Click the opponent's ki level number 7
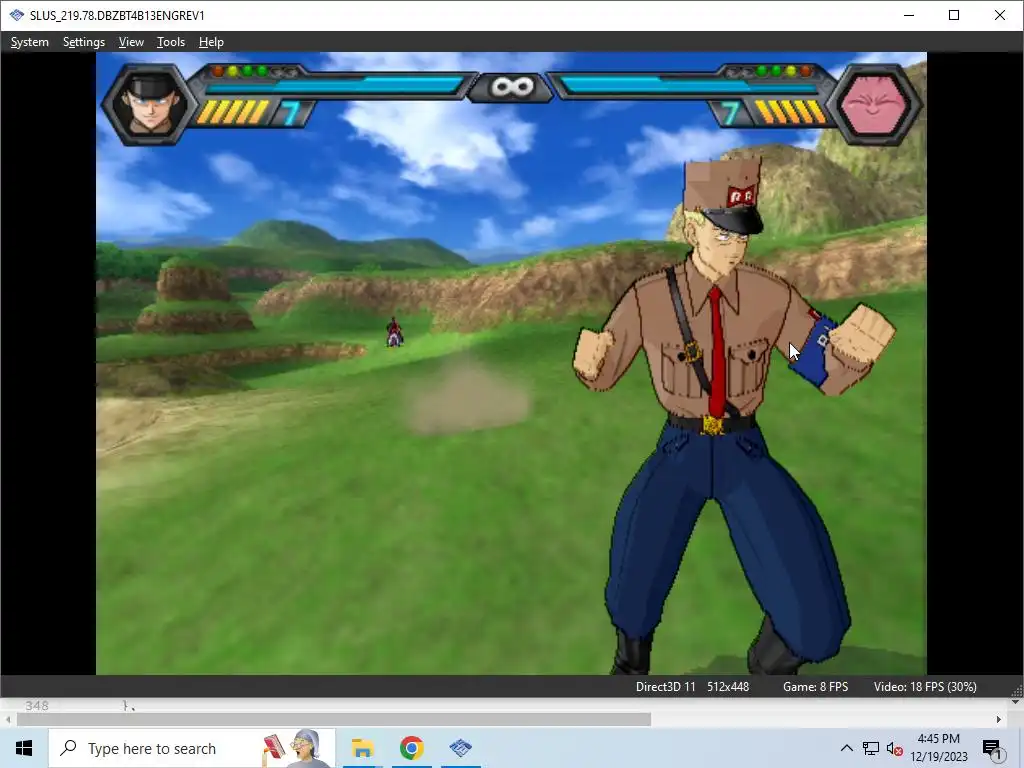The width and height of the screenshot is (1024, 768). click(x=731, y=113)
